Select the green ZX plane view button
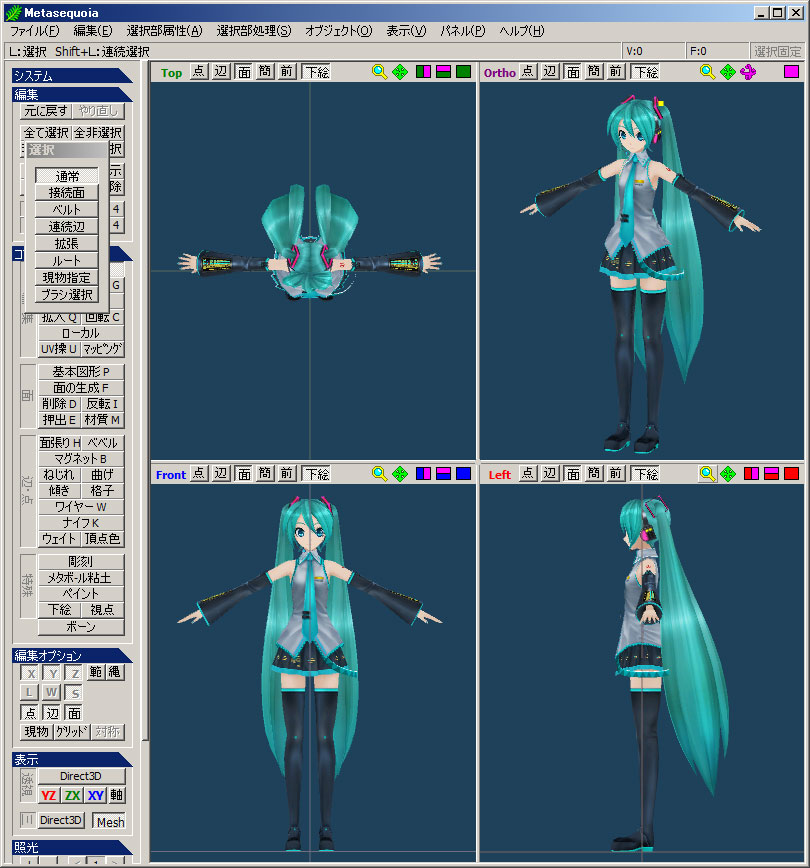 click(72, 796)
